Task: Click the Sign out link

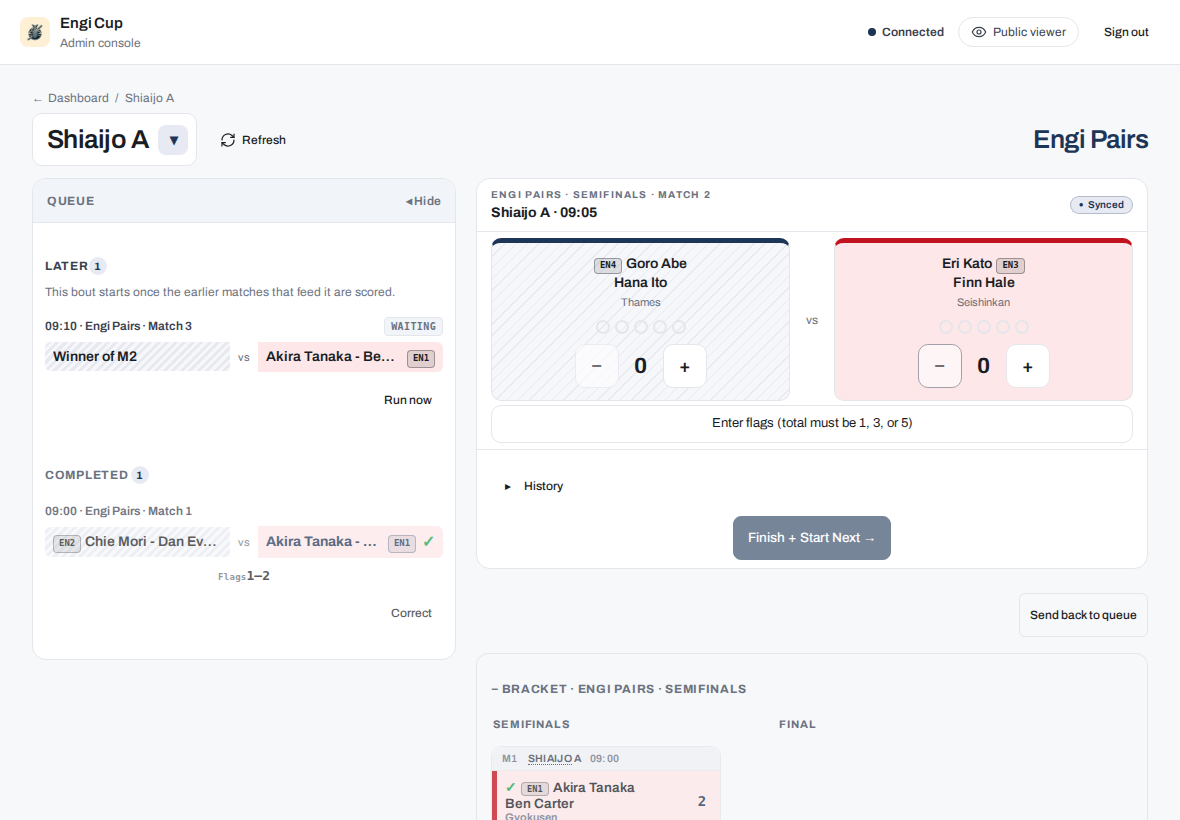Action: [x=1126, y=32]
